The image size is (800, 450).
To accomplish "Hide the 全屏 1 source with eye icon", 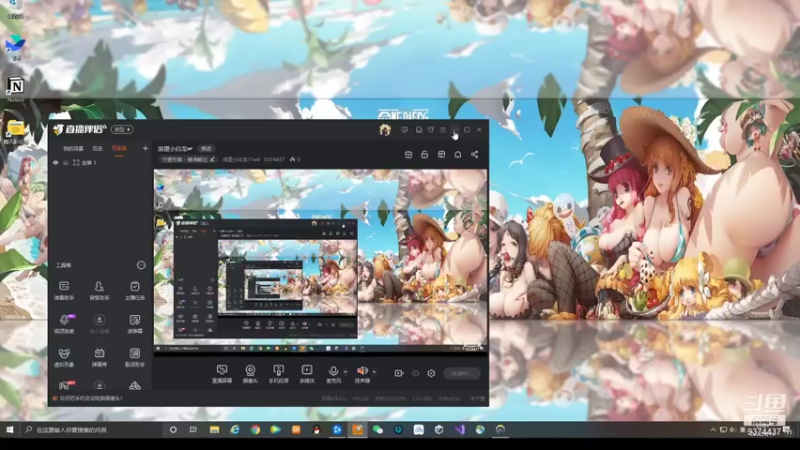I will coord(56,162).
